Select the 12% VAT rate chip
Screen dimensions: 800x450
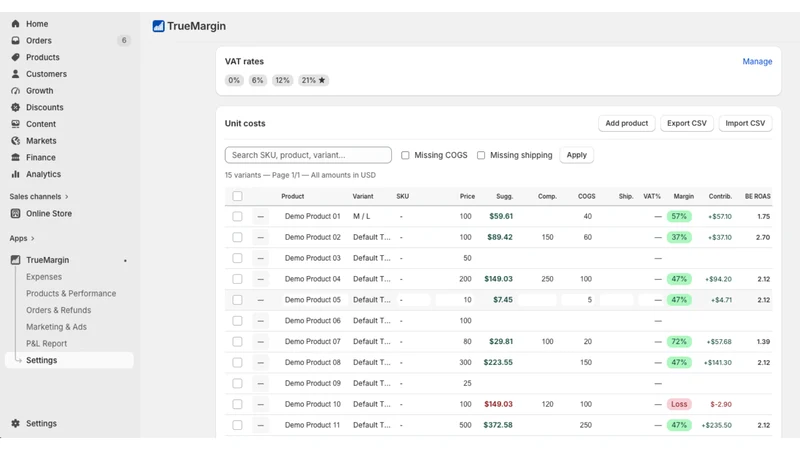pos(282,80)
